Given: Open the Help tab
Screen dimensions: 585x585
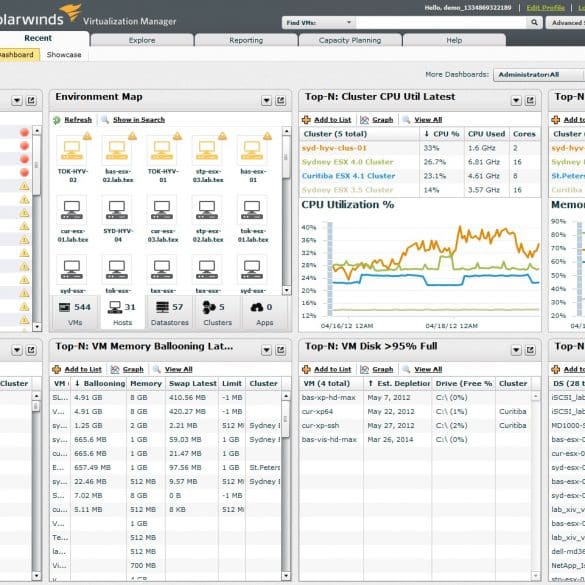Looking at the screenshot, I should pos(454,40).
